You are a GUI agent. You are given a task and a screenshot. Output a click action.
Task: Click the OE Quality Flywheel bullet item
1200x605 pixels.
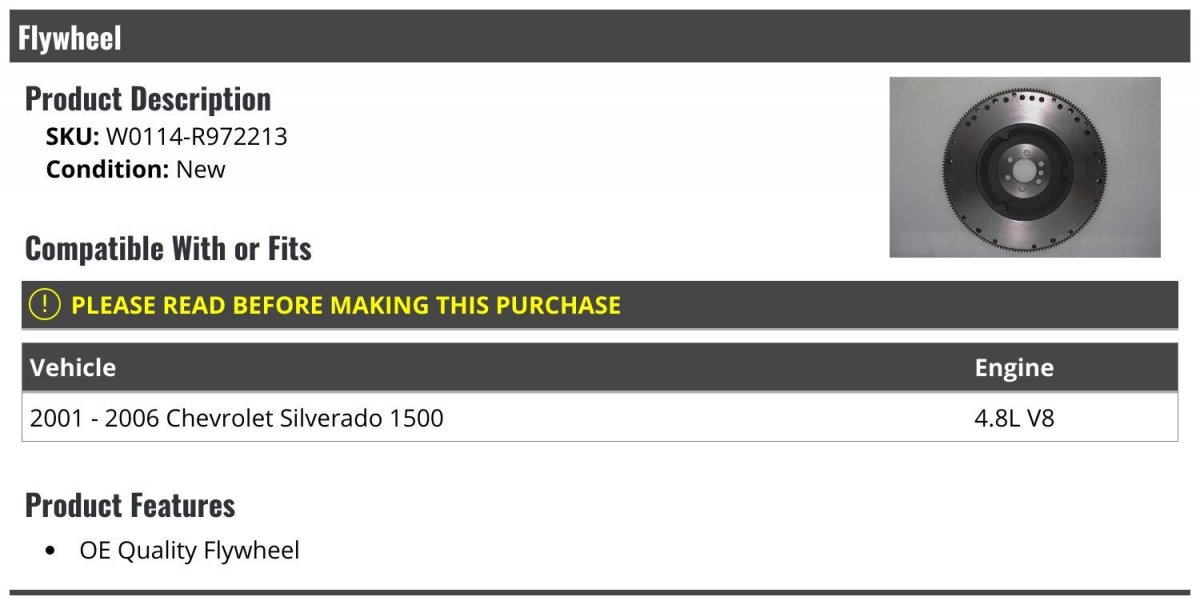pos(189,550)
